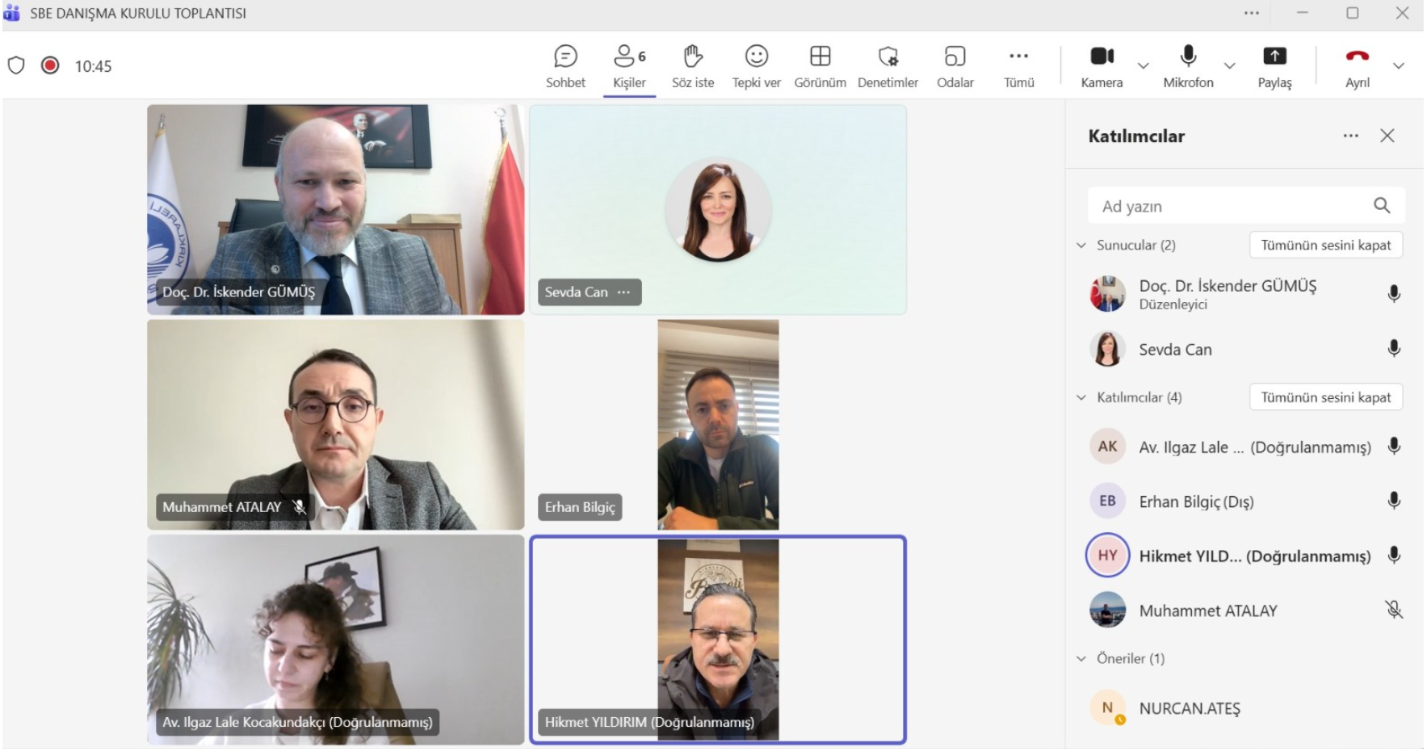This screenshot has width=1426, height=749.
Task: Open Denetimler meeting controls
Action: click(887, 66)
